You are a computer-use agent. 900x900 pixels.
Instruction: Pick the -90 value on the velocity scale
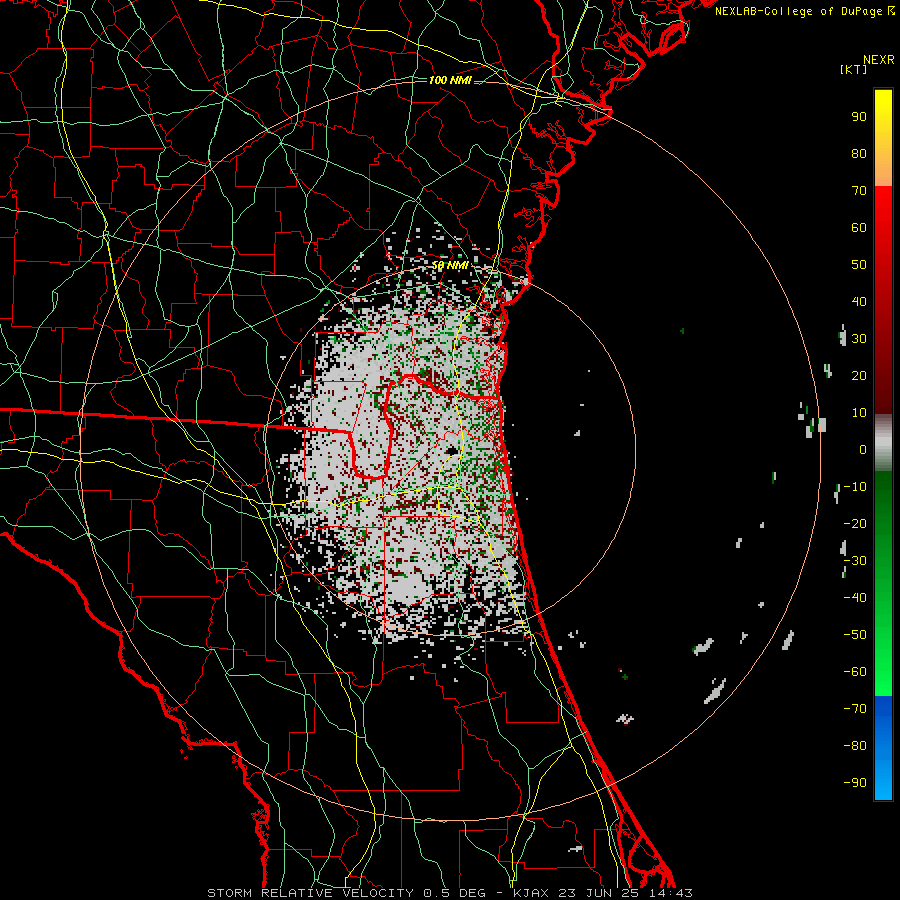point(855,783)
